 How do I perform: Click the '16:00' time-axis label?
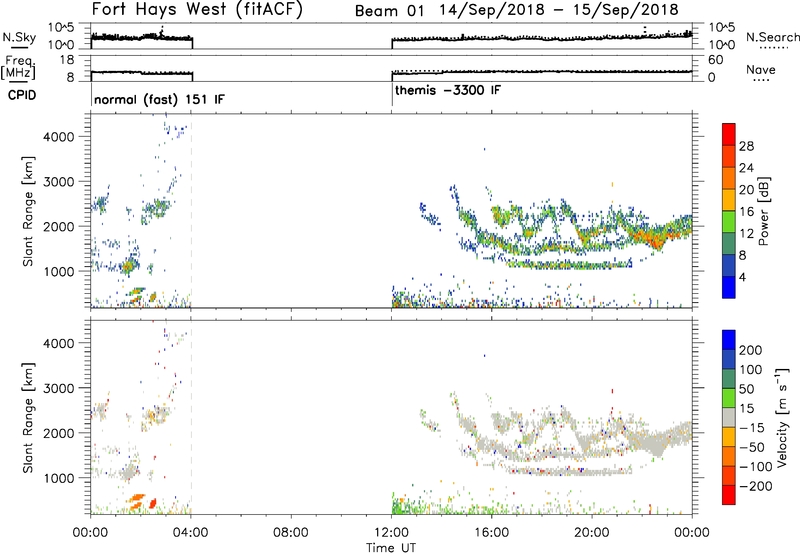pyautogui.click(x=491, y=533)
